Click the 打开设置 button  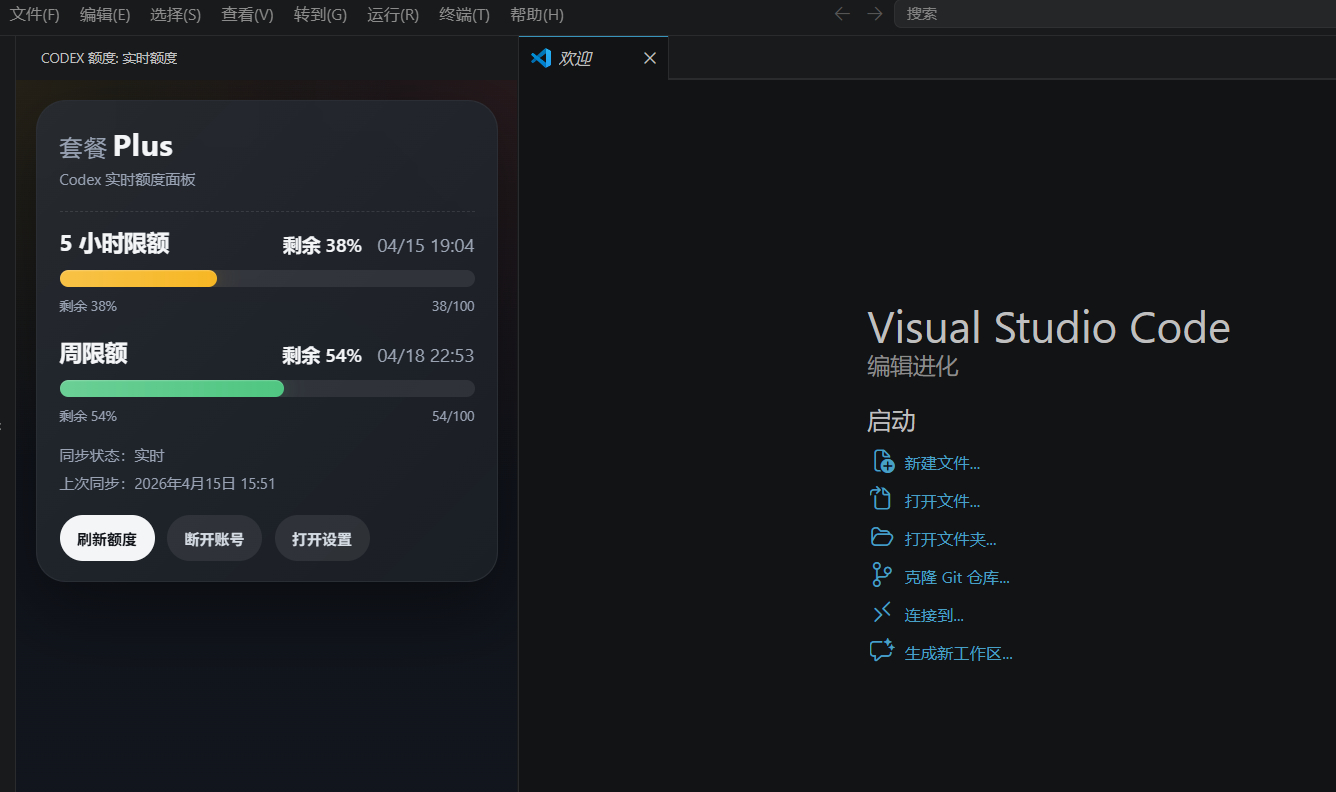pos(322,539)
